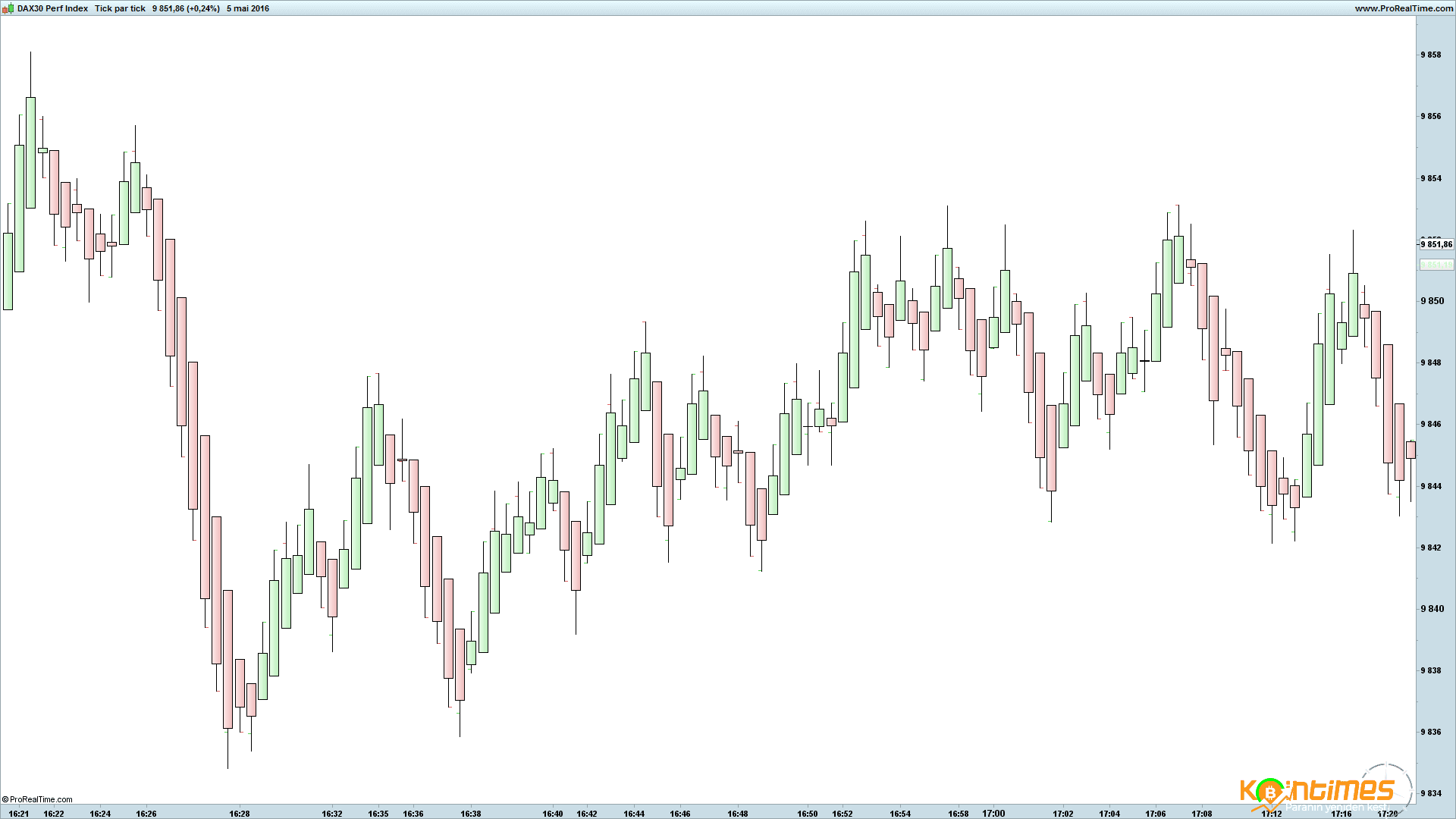Open the www.ProRealTime.com link

(x=1404, y=8)
